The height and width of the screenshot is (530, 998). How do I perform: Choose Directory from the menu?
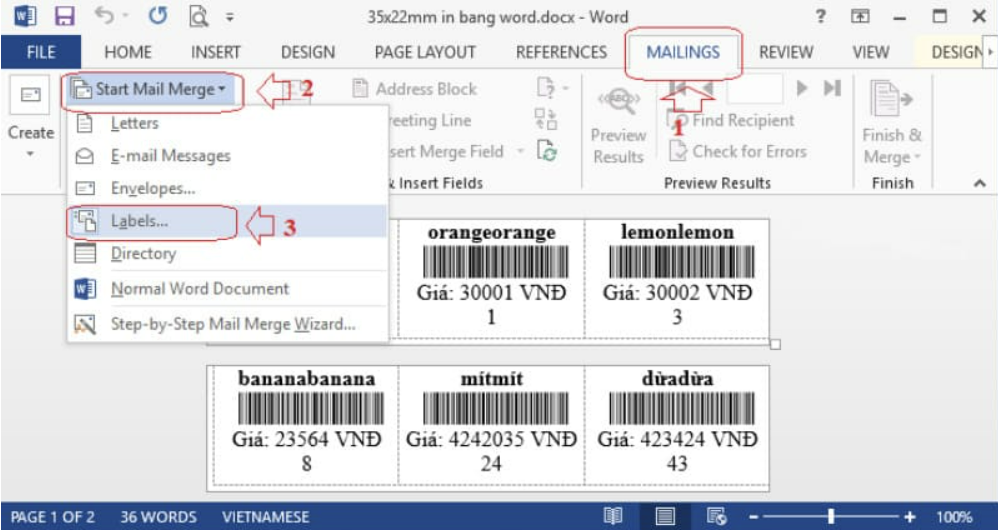[x=228, y=253]
